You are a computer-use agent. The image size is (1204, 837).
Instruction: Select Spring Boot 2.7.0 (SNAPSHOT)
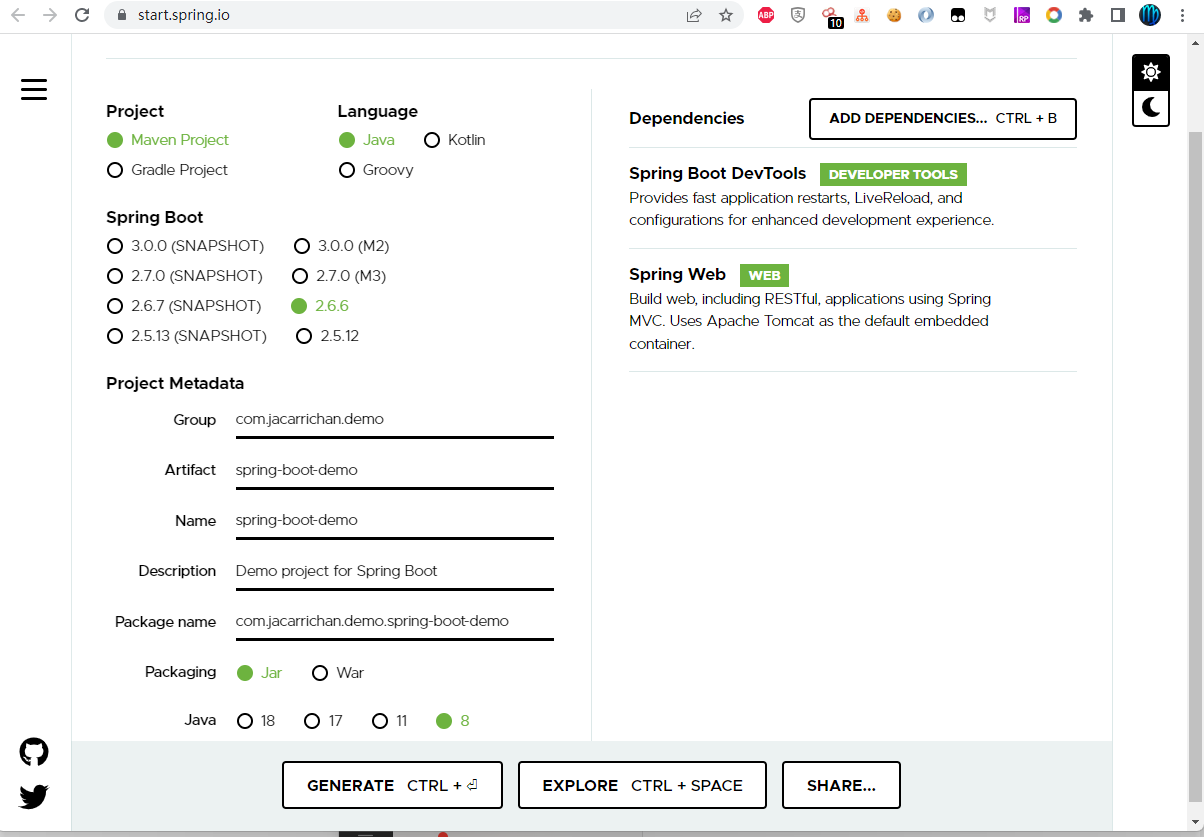pyautogui.click(x=185, y=276)
